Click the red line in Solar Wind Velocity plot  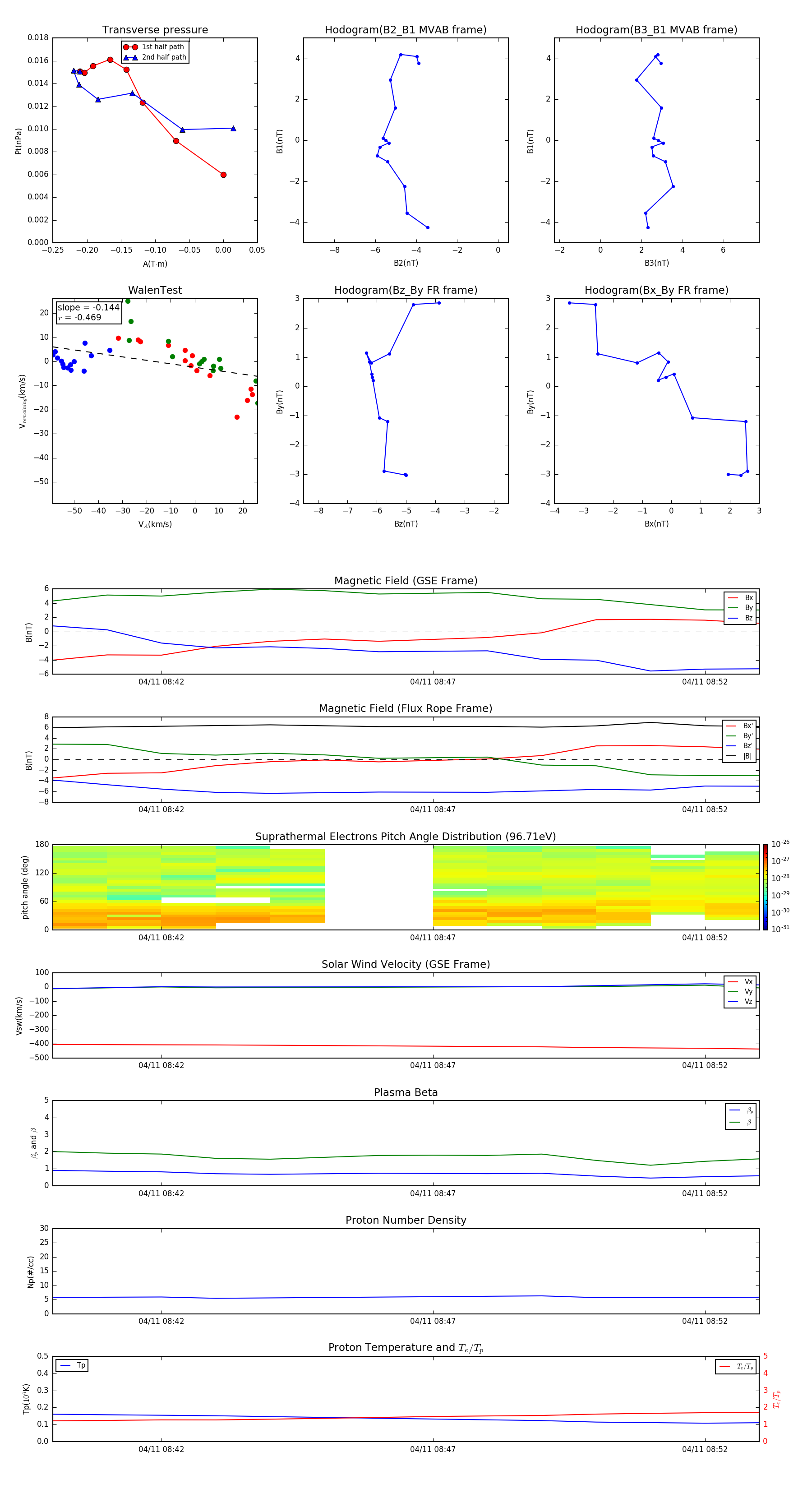point(406,1045)
